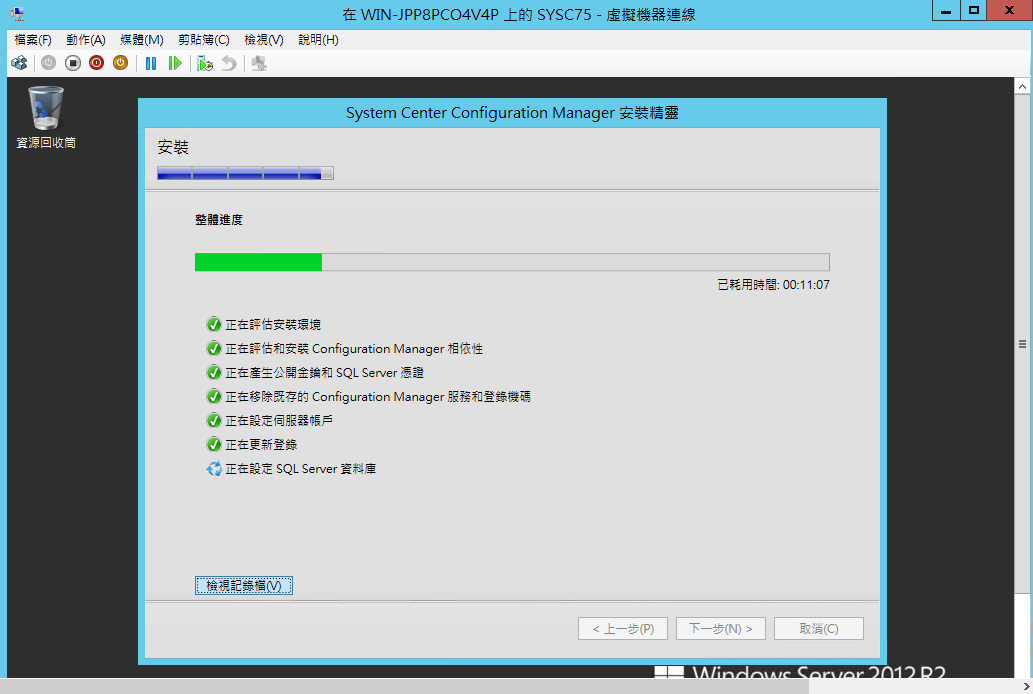Click the check icon beside 正在移除既存的 Configuration Manager 服務
This screenshot has height=694, width=1033.
coord(213,397)
